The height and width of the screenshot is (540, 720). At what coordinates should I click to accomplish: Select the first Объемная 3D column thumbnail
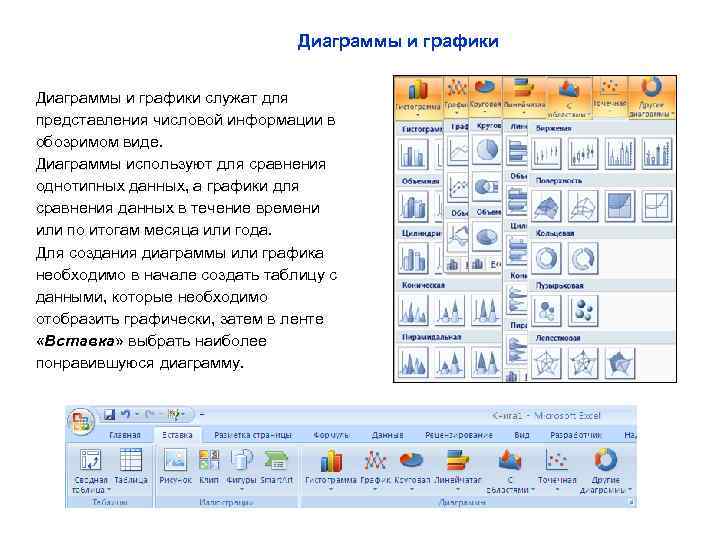click(413, 206)
